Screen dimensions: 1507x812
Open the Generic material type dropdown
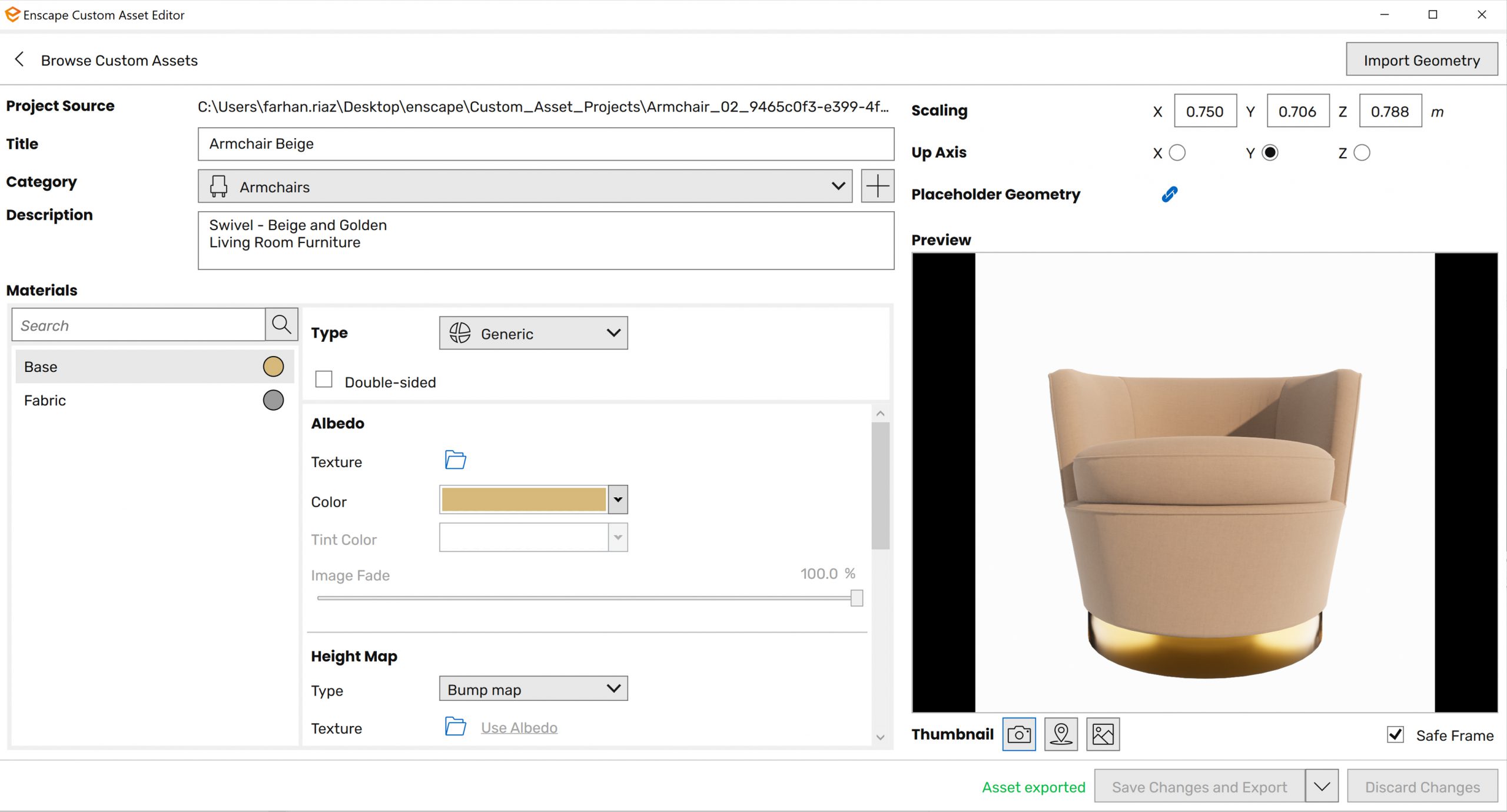(x=533, y=334)
